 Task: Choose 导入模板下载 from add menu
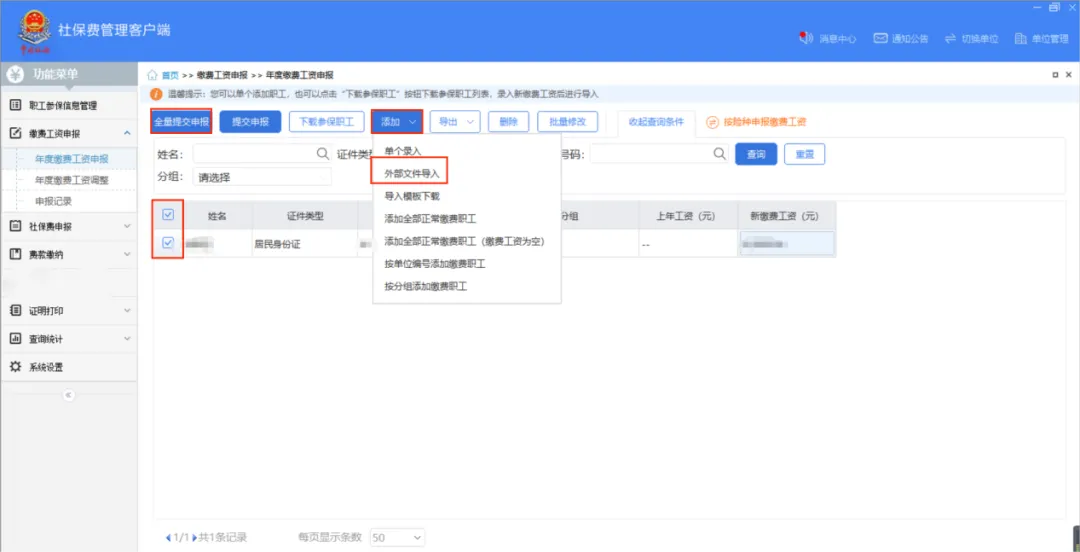click(411, 196)
